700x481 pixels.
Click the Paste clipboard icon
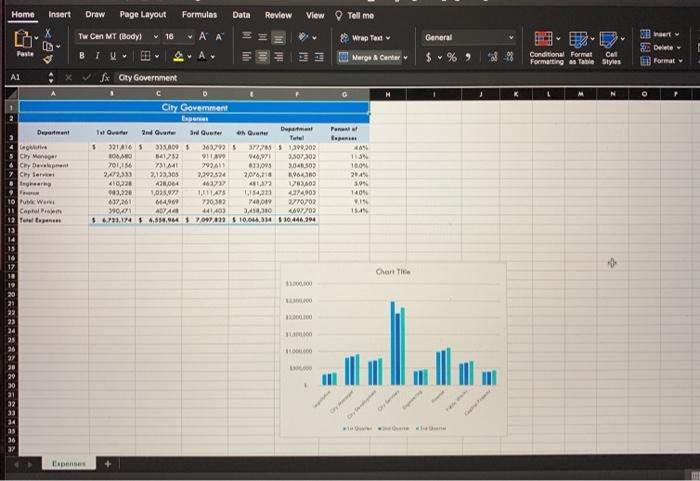pyautogui.click(x=23, y=39)
